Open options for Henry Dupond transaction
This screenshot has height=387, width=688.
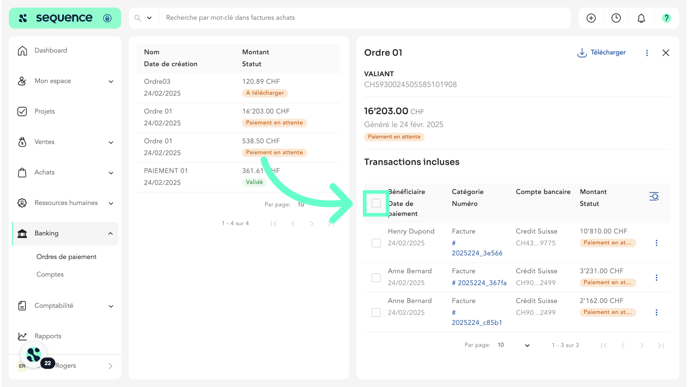(656, 243)
